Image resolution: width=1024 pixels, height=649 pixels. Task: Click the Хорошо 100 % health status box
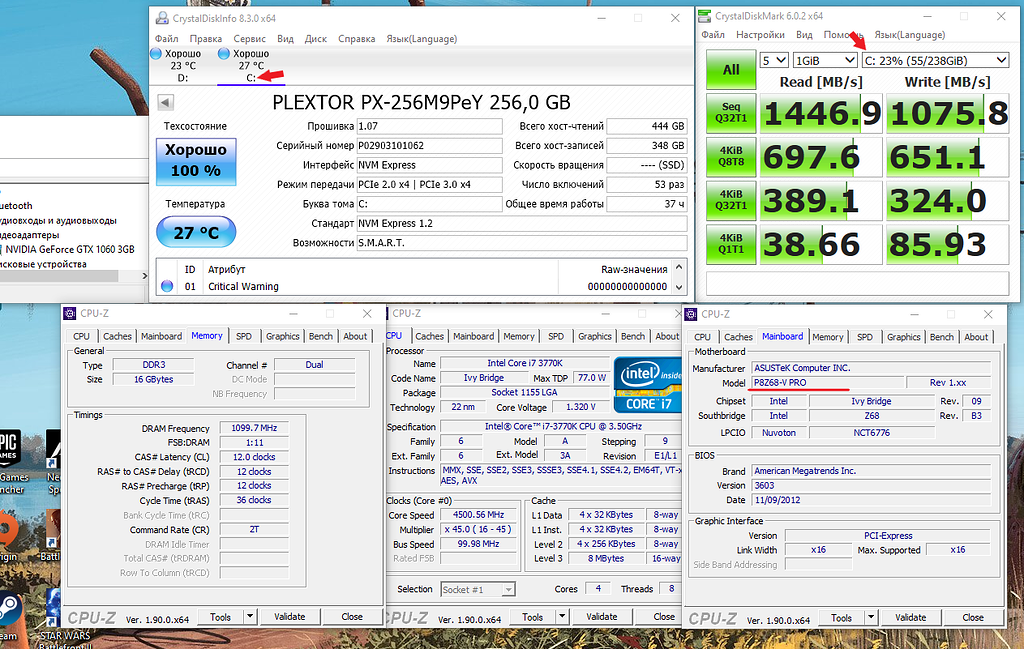196,161
